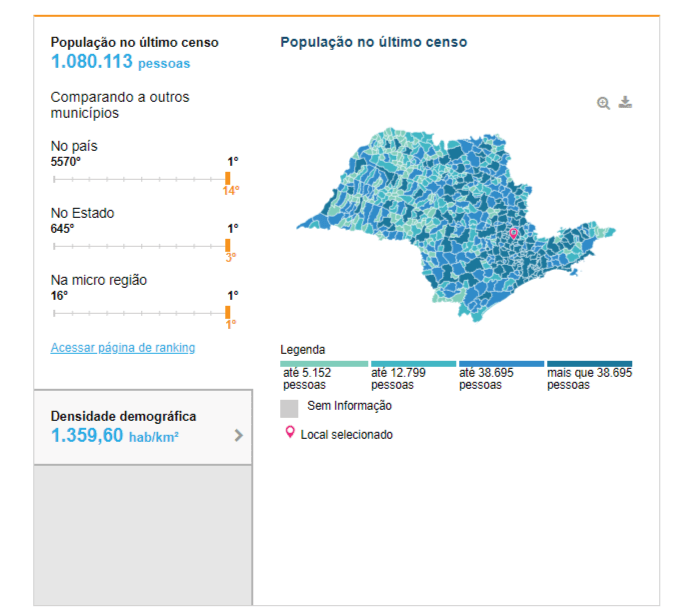682x616 pixels.
Task: Click the map zoom magnifier icon
Action: pos(603,103)
